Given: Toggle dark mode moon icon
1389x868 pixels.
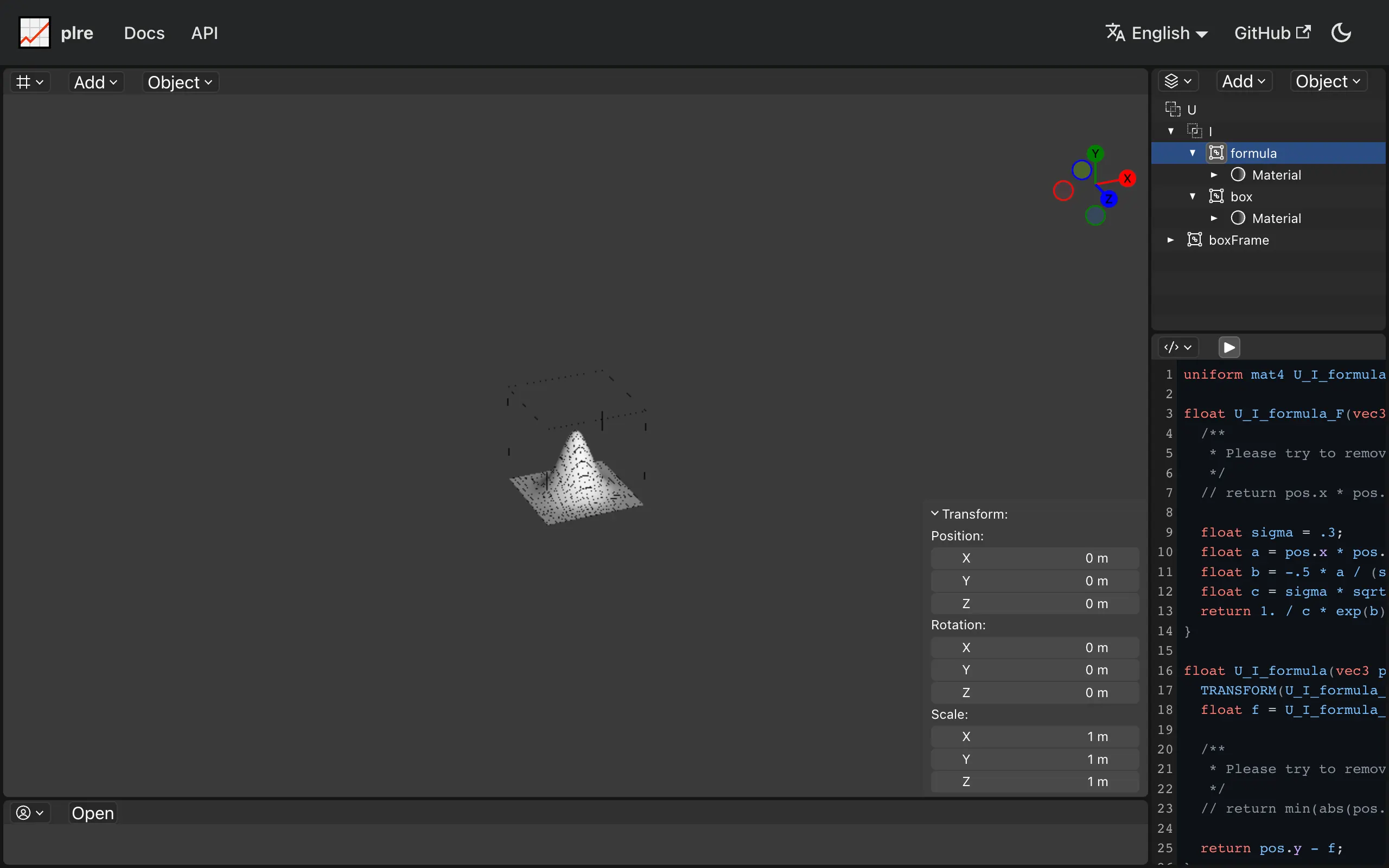Looking at the screenshot, I should click(1341, 33).
